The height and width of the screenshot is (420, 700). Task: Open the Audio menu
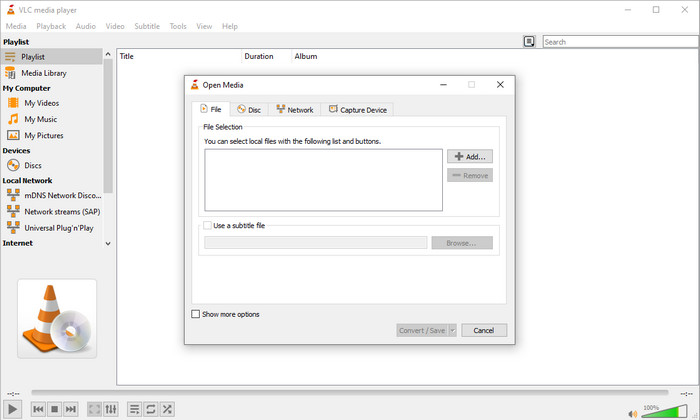tap(86, 26)
